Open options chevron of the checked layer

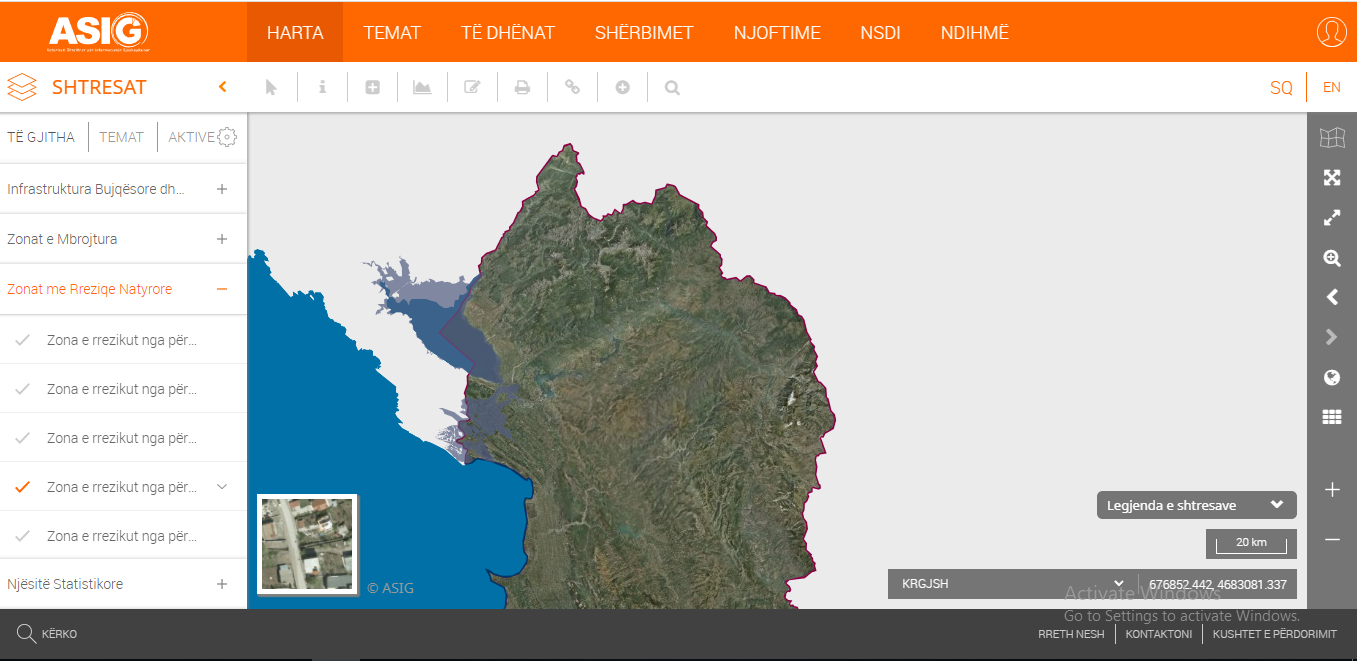tap(222, 487)
